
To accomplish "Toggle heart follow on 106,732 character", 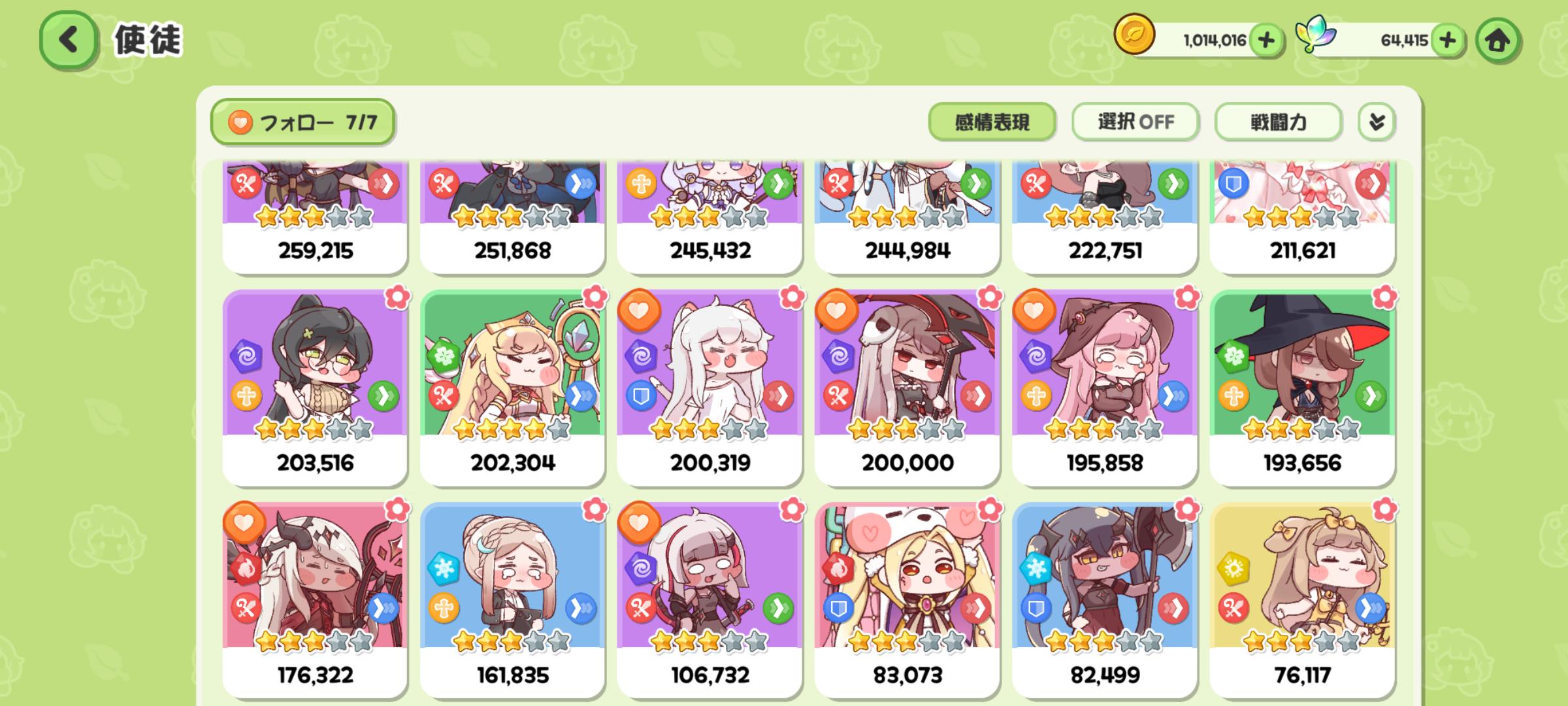I will (x=639, y=522).
